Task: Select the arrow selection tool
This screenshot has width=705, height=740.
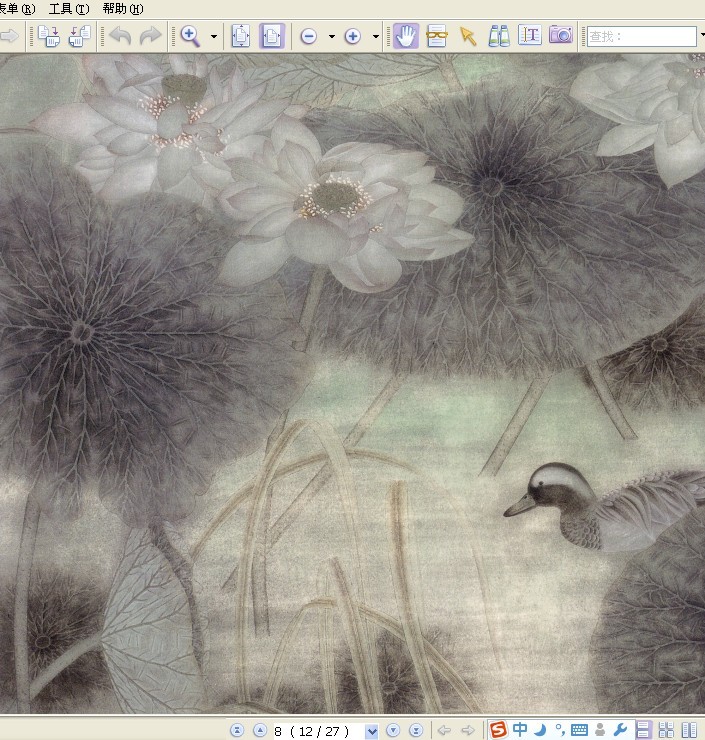Action: (468, 36)
